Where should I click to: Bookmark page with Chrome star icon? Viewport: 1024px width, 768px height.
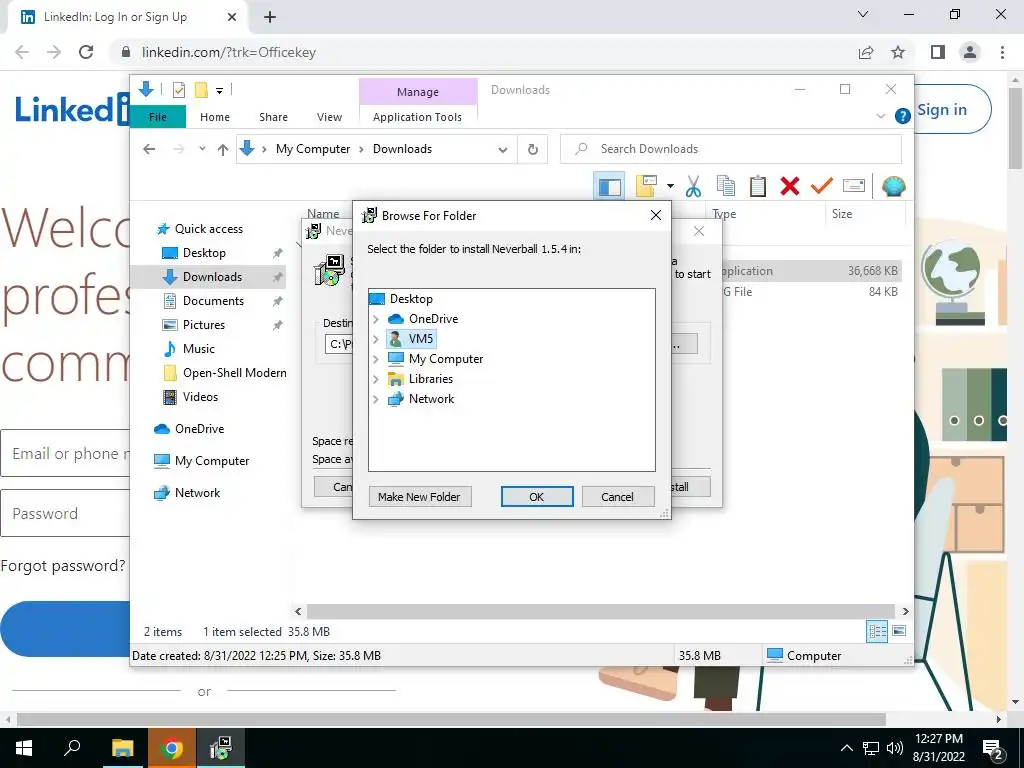(898, 52)
